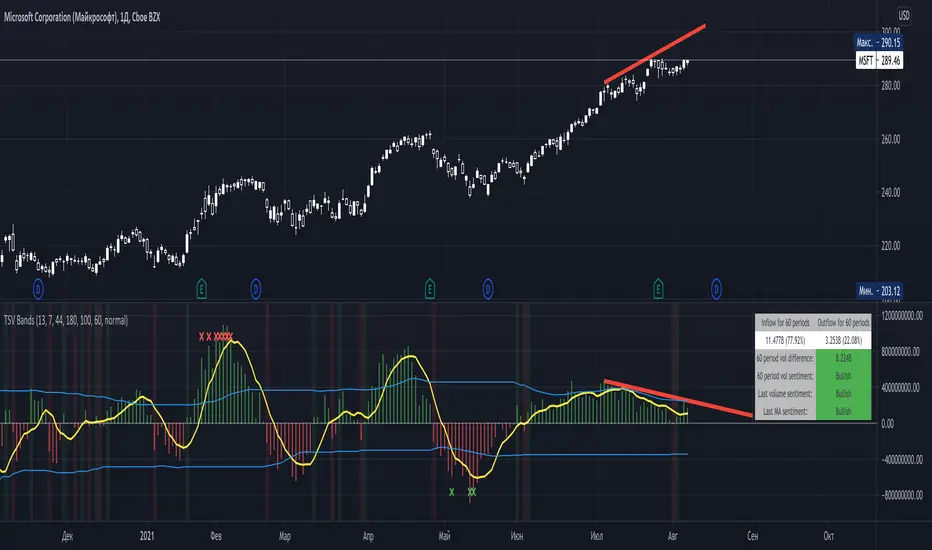The height and width of the screenshot is (550, 932).
Task: Click the Июл label on the time axis
Action: tap(597, 536)
